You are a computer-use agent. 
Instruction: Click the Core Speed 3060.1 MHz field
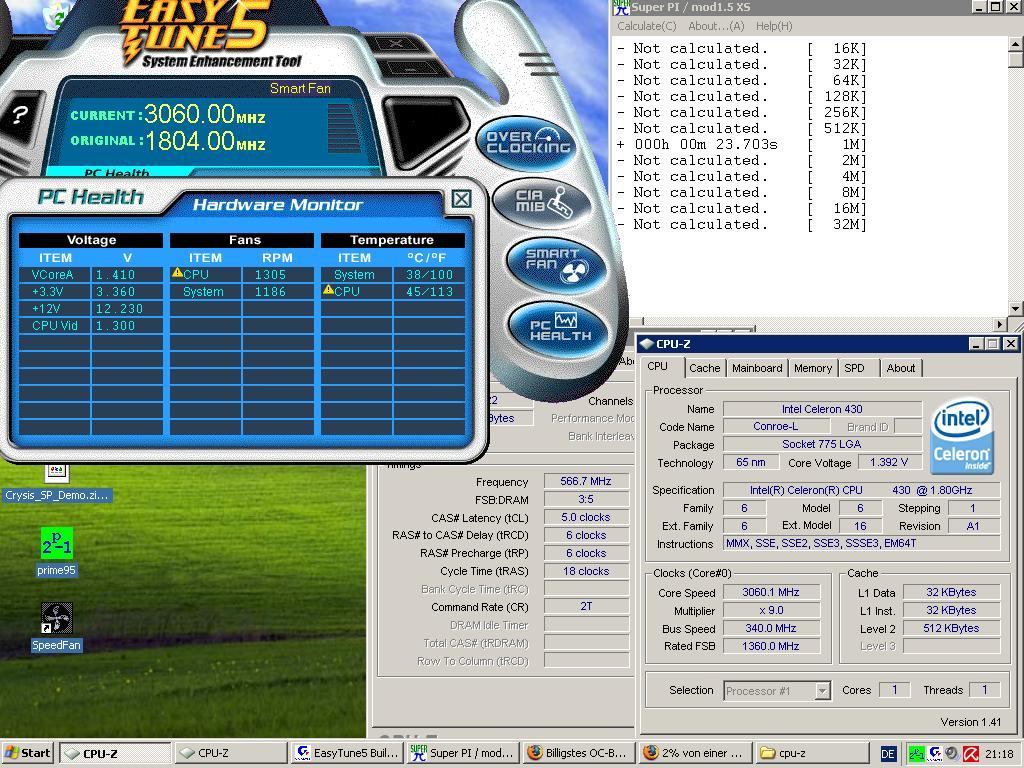771,592
